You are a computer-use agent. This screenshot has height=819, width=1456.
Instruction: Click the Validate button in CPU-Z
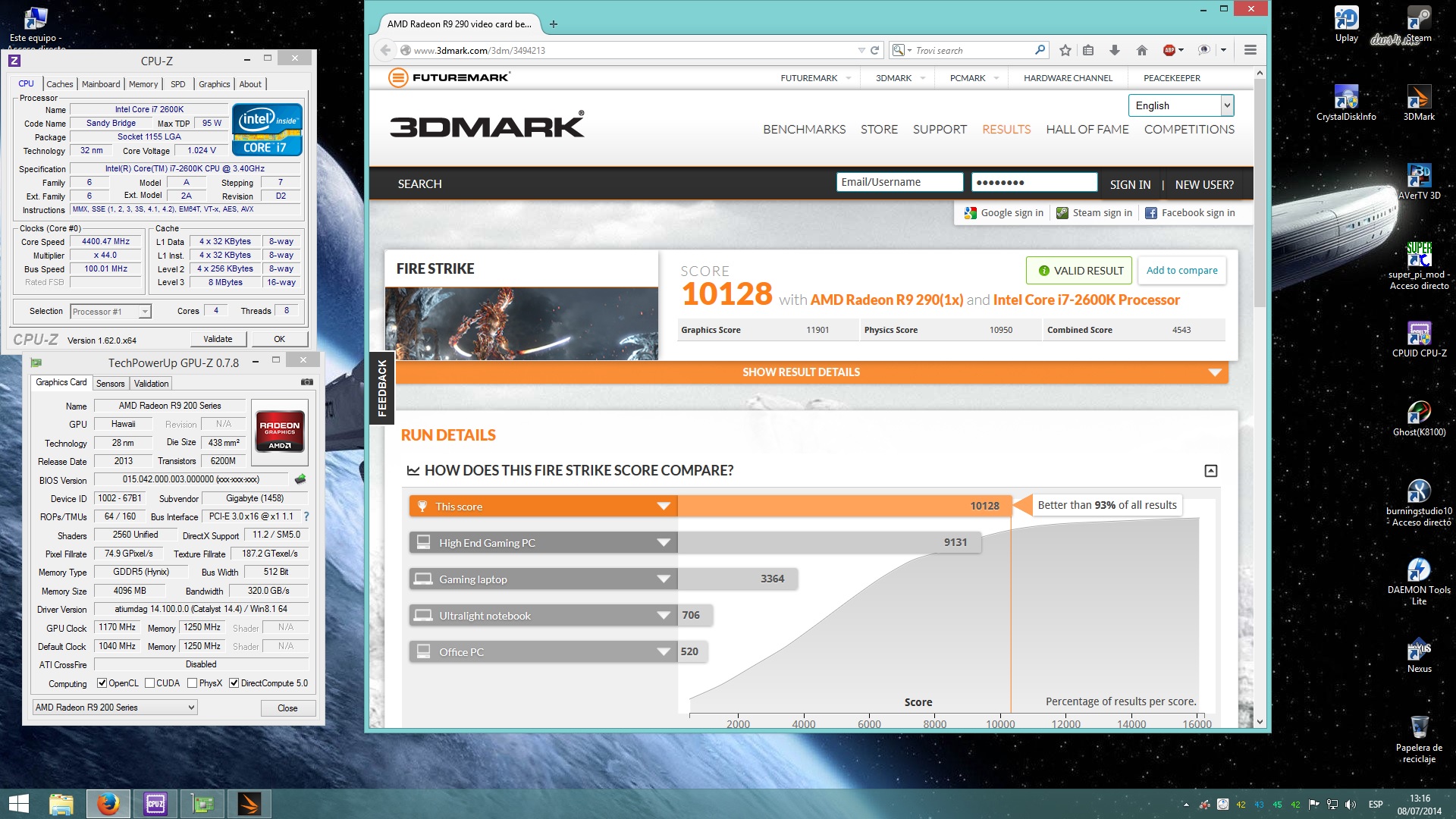[x=218, y=339]
